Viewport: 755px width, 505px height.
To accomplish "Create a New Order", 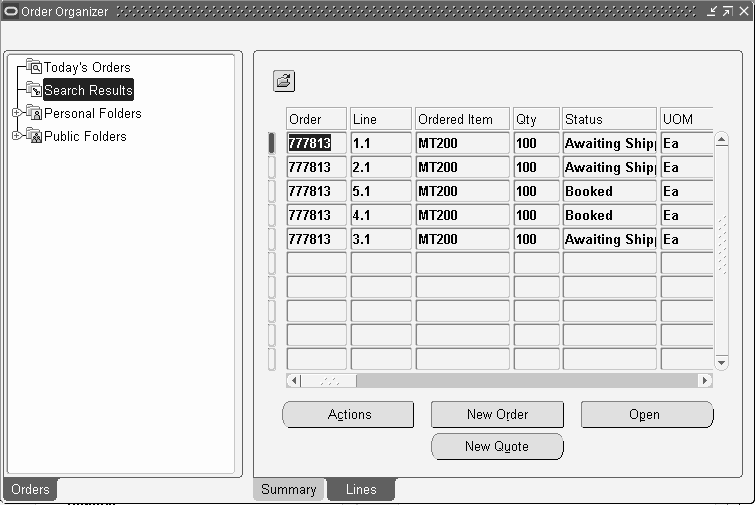I will 497,414.
